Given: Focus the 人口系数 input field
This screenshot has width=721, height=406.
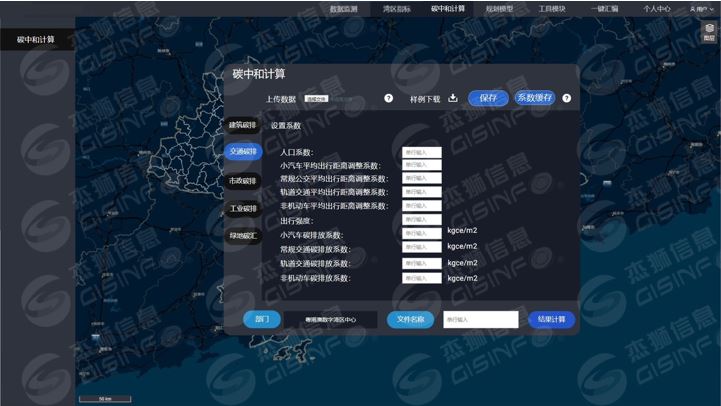Looking at the screenshot, I should (422, 152).
